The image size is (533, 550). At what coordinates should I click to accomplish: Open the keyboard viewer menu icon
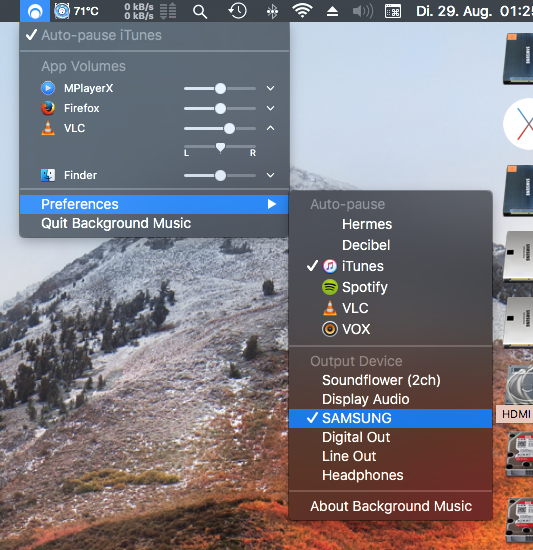point(393,12)
